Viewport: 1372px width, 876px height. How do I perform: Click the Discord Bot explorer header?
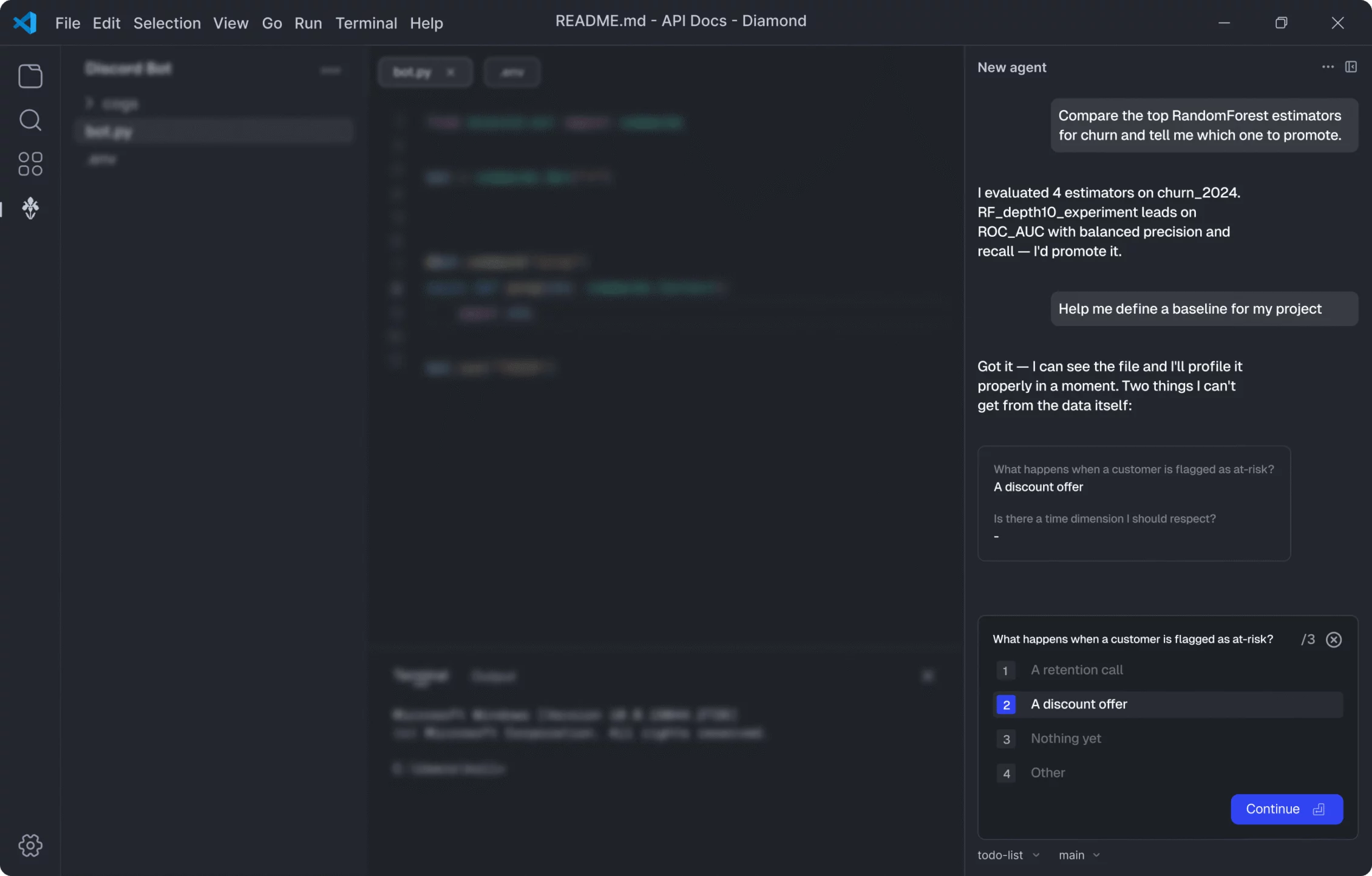pyautogui.click(x=128, y=69)
